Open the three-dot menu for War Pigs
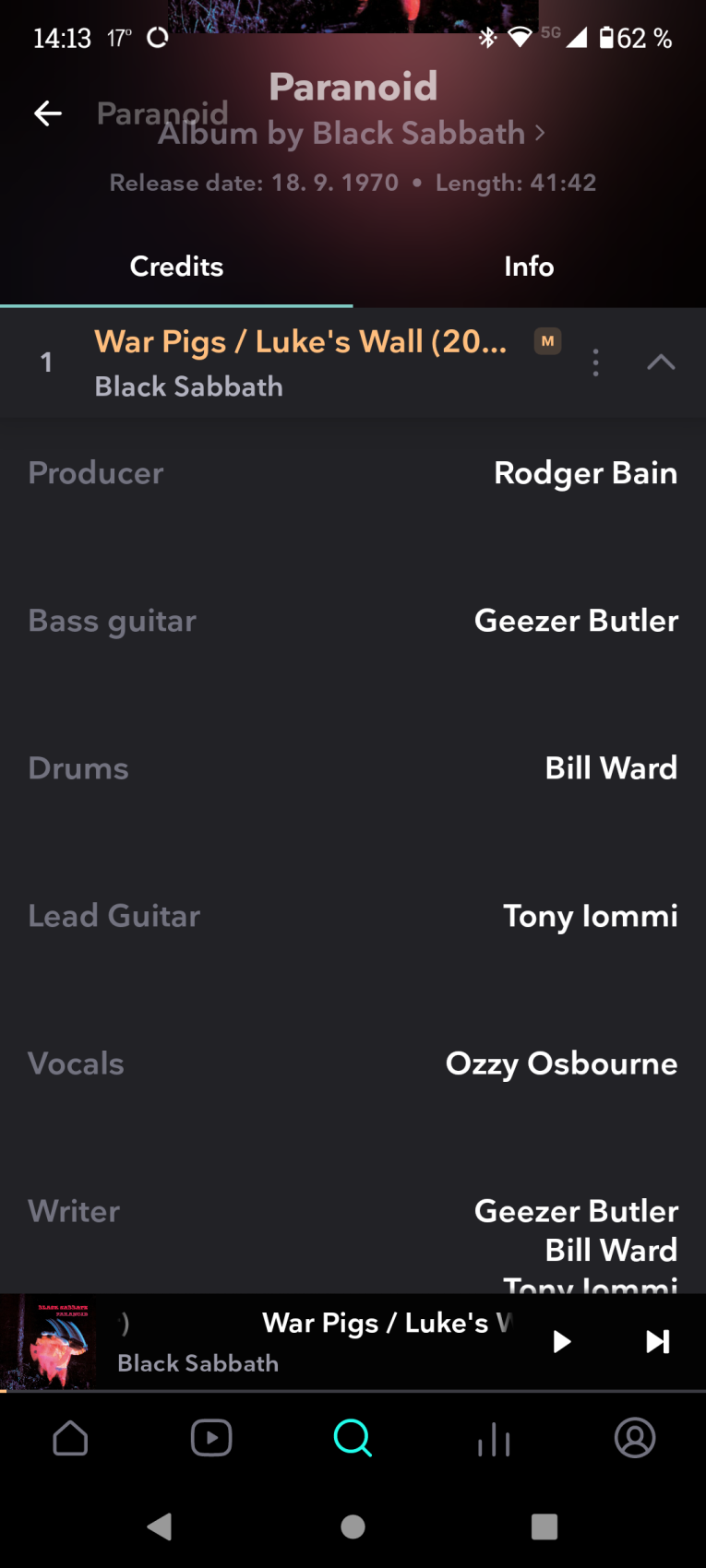The height and width of the screenshot is (1568, 706). 595,362
